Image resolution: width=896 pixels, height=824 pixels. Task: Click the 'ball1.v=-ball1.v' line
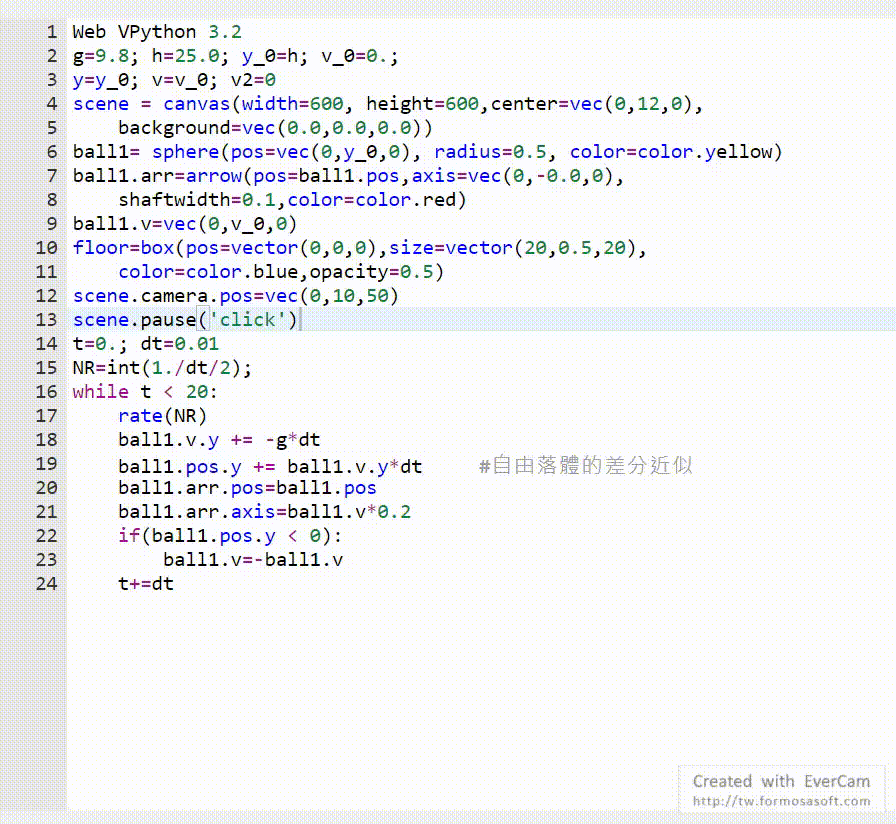click(x=253, y=560)
